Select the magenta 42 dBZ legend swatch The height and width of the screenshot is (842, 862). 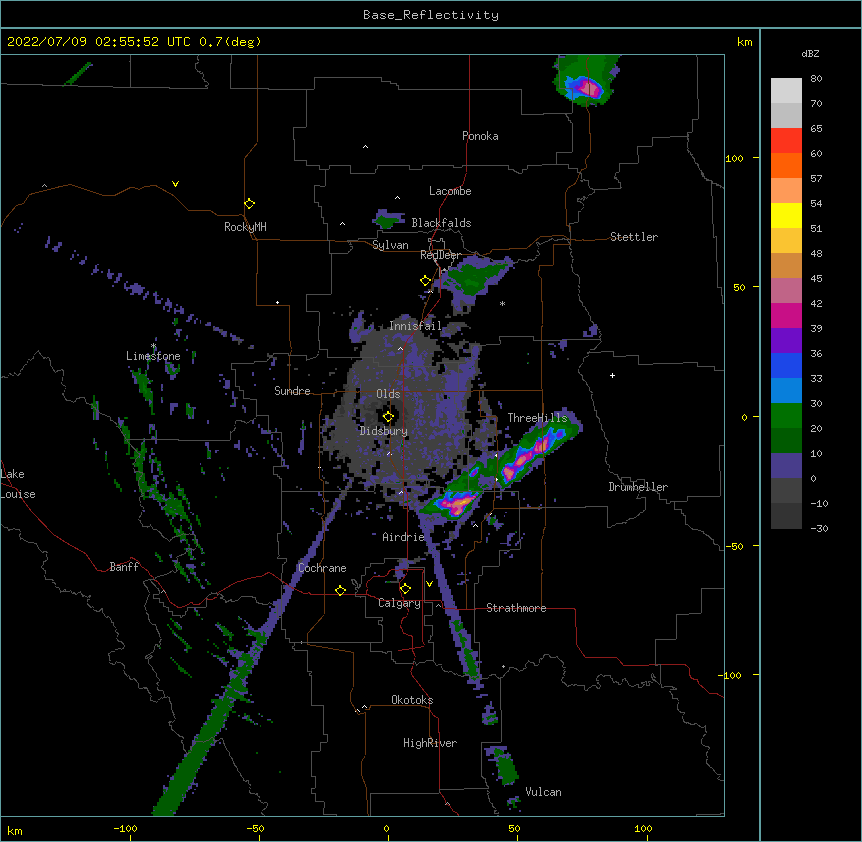pos(786,315)
